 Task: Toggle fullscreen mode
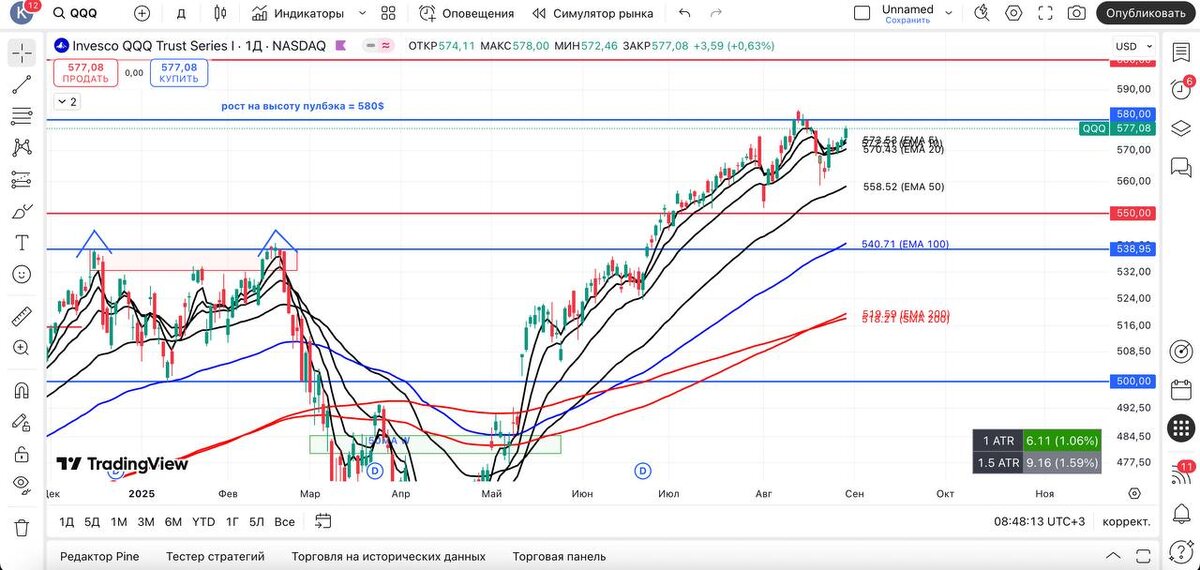pyautogui.click(x=1045, y=14)
